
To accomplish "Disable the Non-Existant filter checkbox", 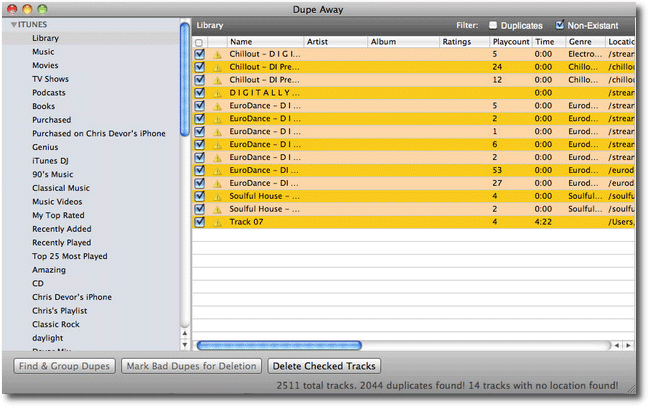I will click(560, 25).
